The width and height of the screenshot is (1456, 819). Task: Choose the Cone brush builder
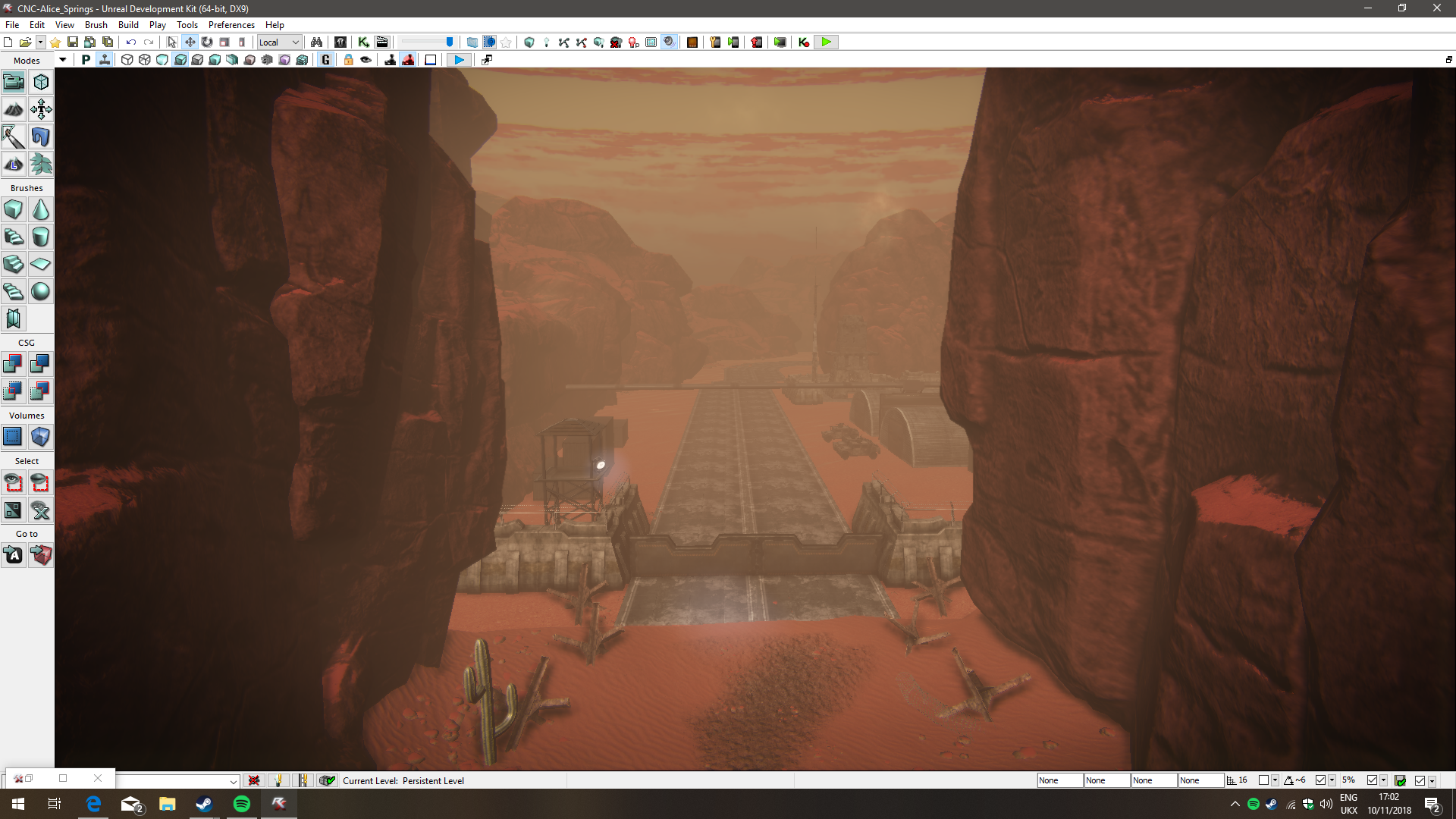click(41, 209)
